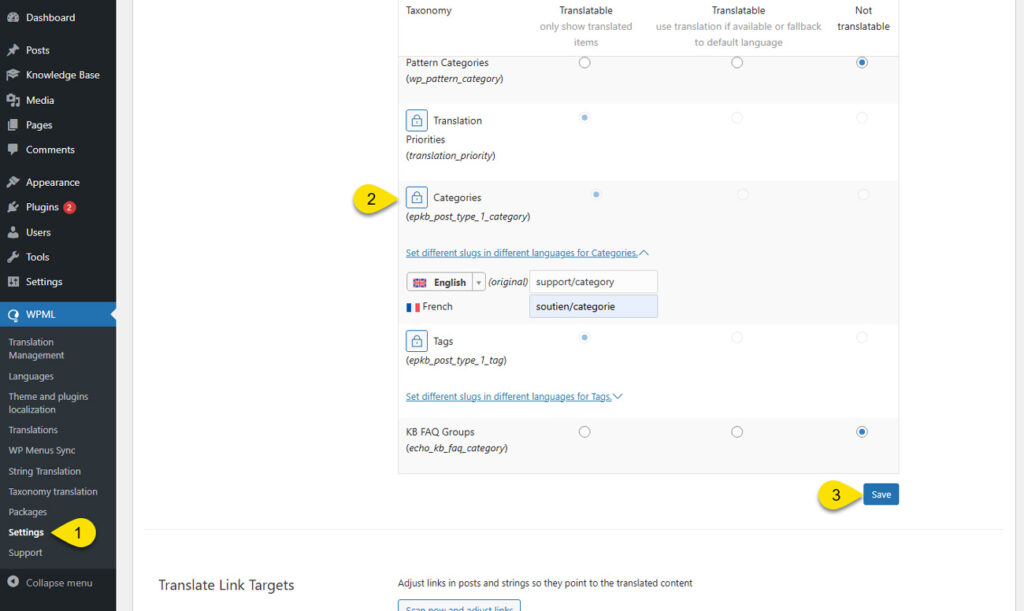Go to Taxonomy translation submenu
The height and width of the screenshot is (611, 1024).
(x=53, y=492)
